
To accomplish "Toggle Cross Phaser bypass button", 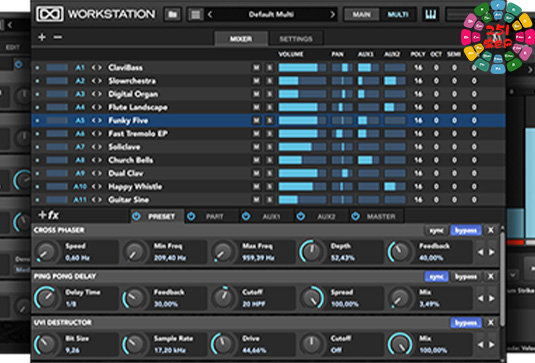I will (466, 230).
